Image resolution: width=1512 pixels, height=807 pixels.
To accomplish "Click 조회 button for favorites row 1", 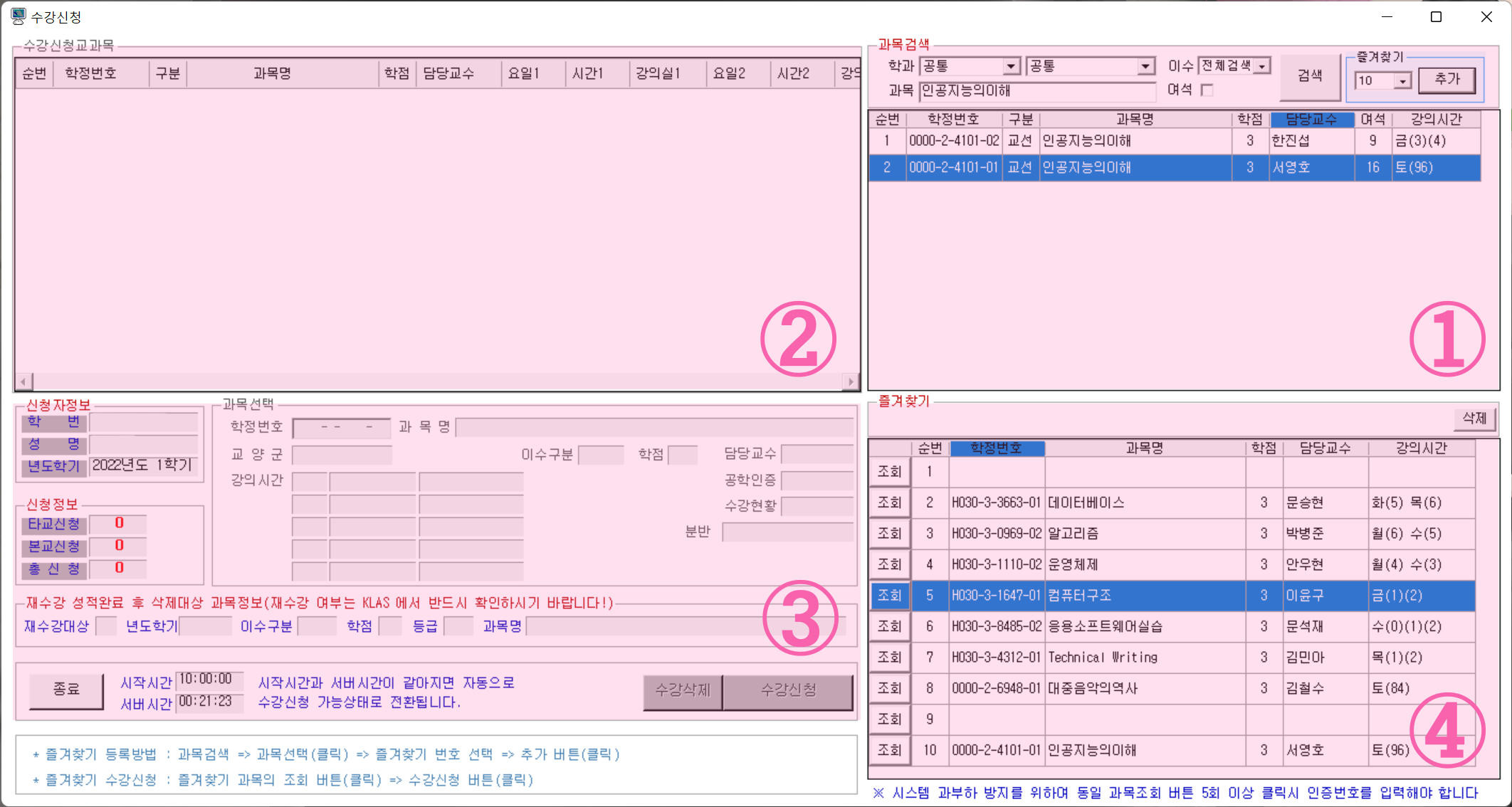I will click(x=890, y=472).
